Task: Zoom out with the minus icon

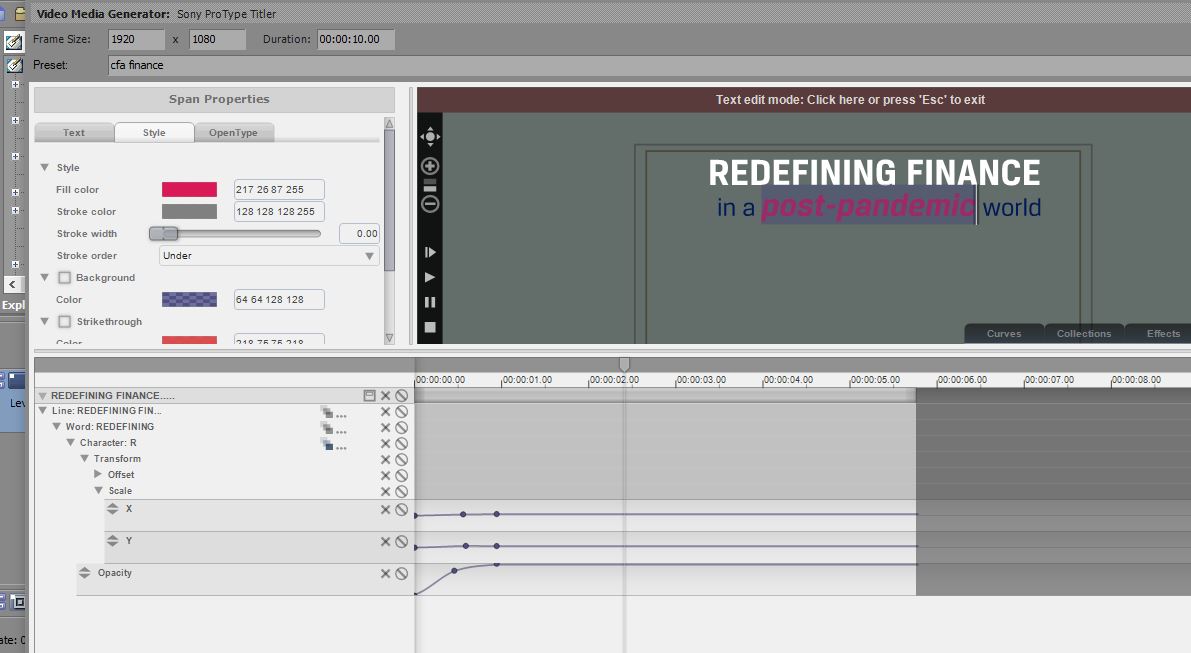Action: (430, 204)
